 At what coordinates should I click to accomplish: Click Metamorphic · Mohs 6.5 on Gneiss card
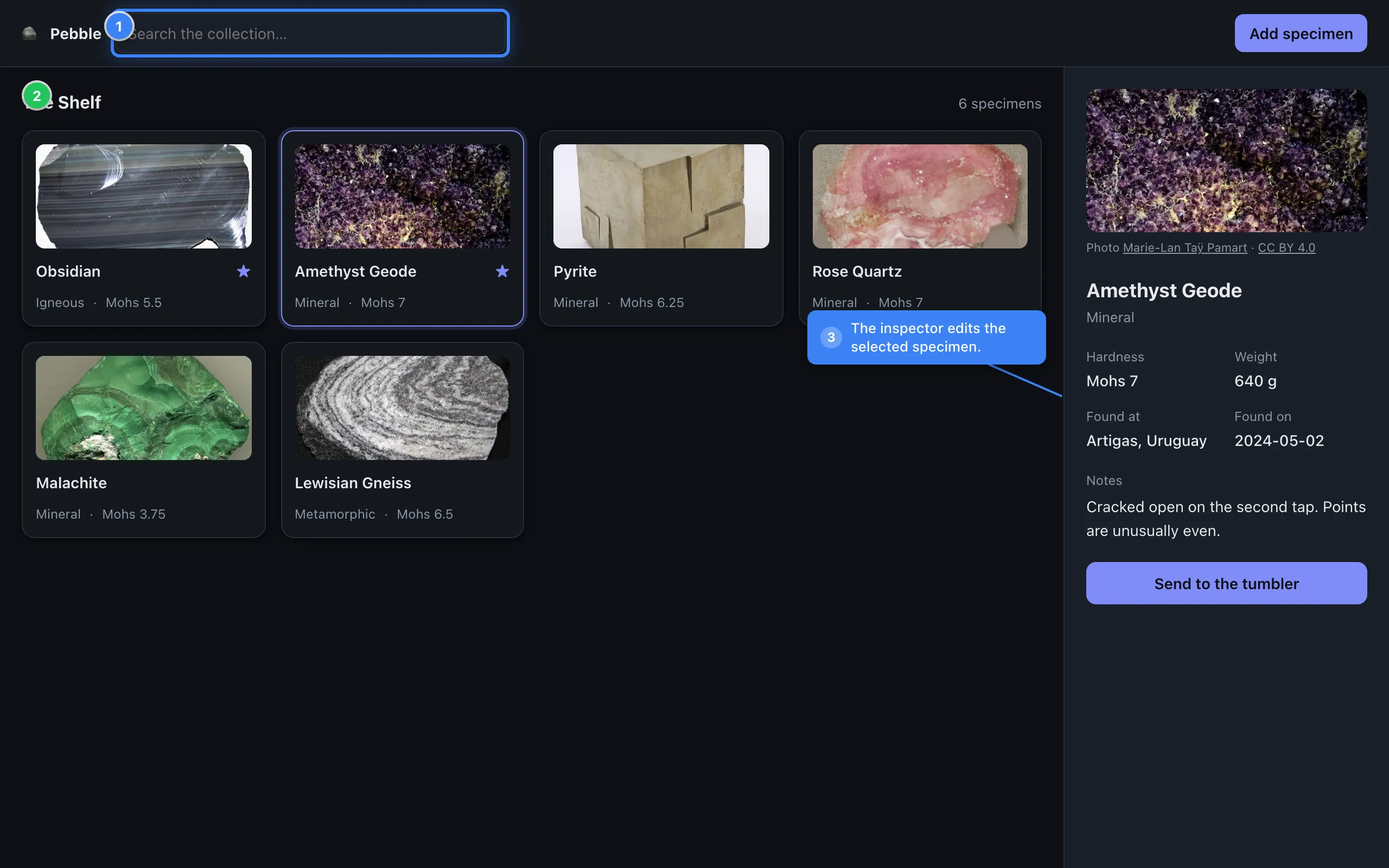click(374, 514)
